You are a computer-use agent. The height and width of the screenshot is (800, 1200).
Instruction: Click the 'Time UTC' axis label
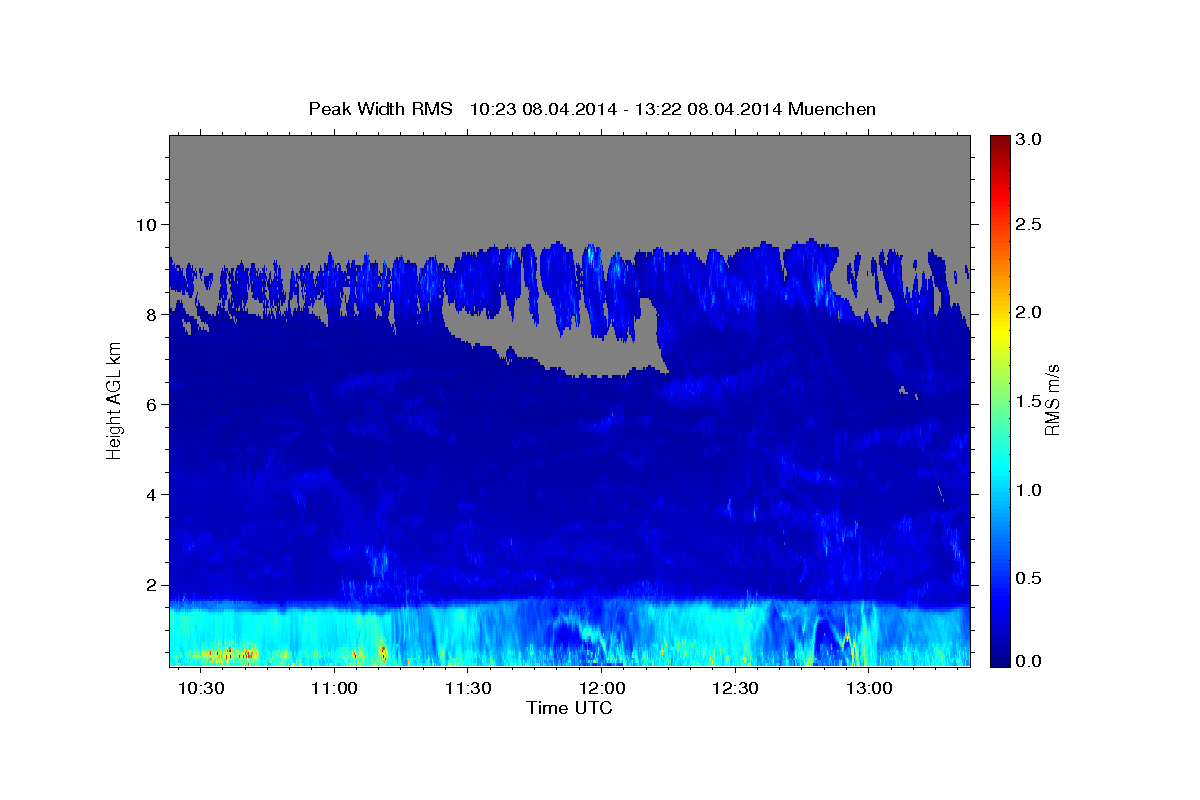pos(569,708)
